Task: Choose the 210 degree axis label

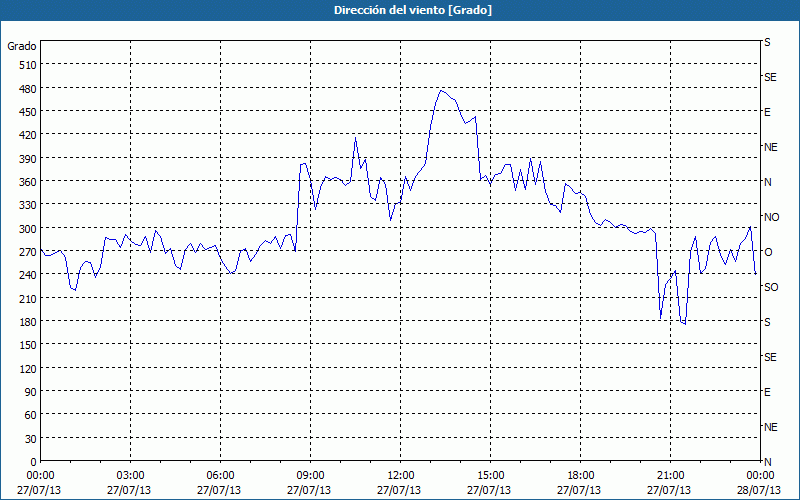Action: pos(29,298)
